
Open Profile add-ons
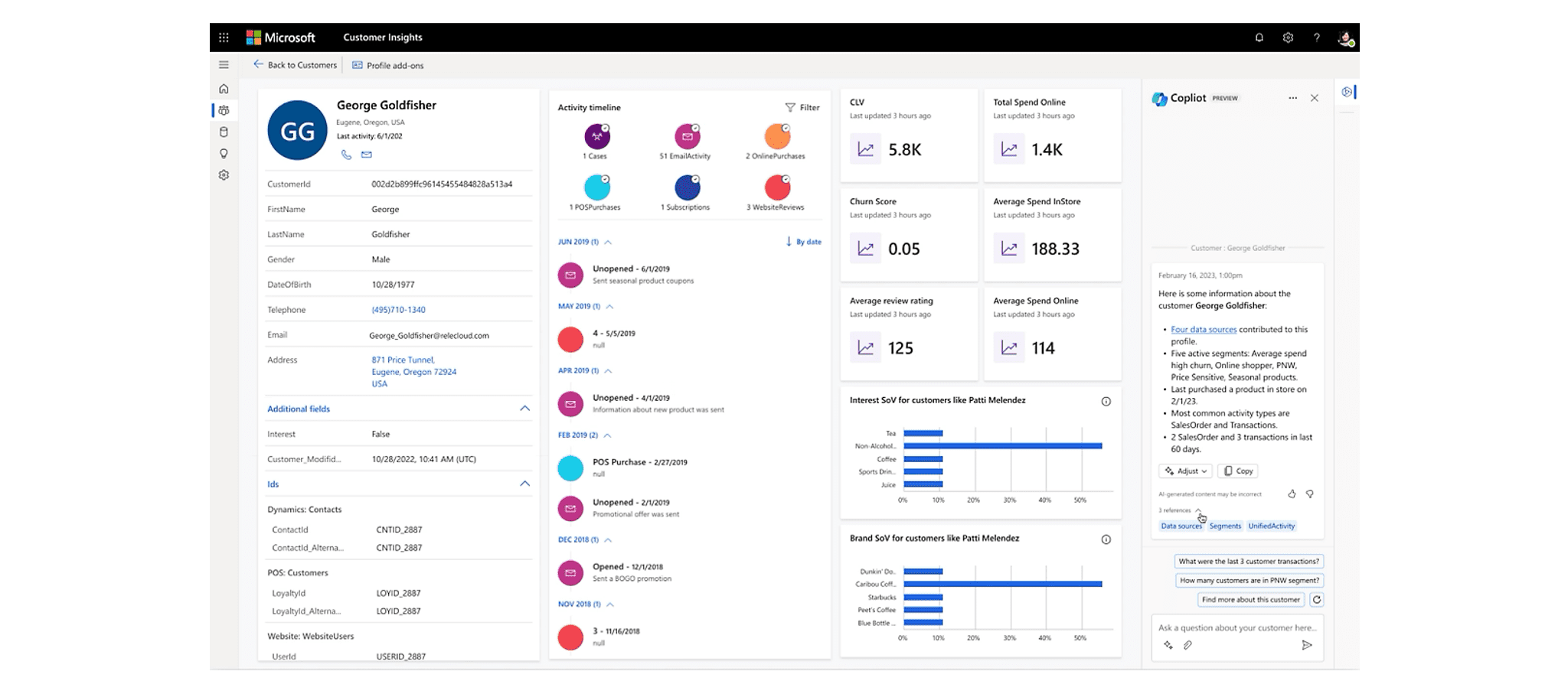pyautogui.click(x=388, y=65)
